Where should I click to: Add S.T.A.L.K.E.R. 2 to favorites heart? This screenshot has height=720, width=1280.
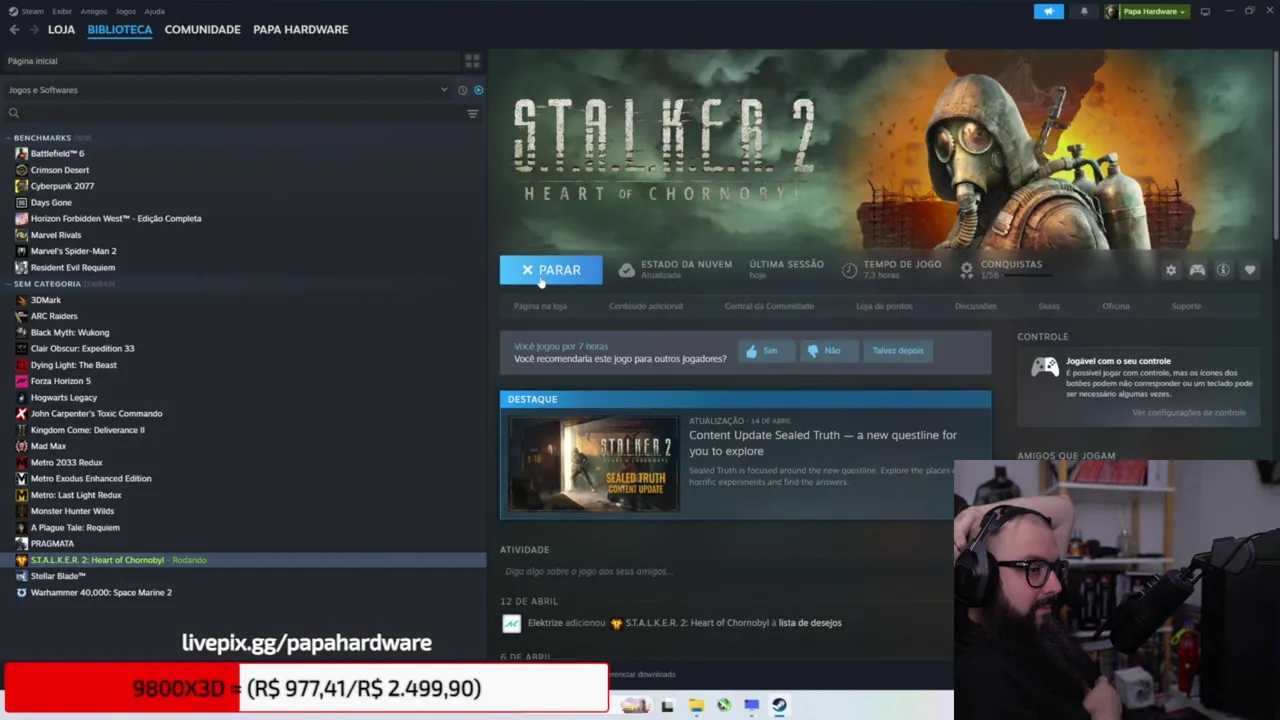[1250, 270]
